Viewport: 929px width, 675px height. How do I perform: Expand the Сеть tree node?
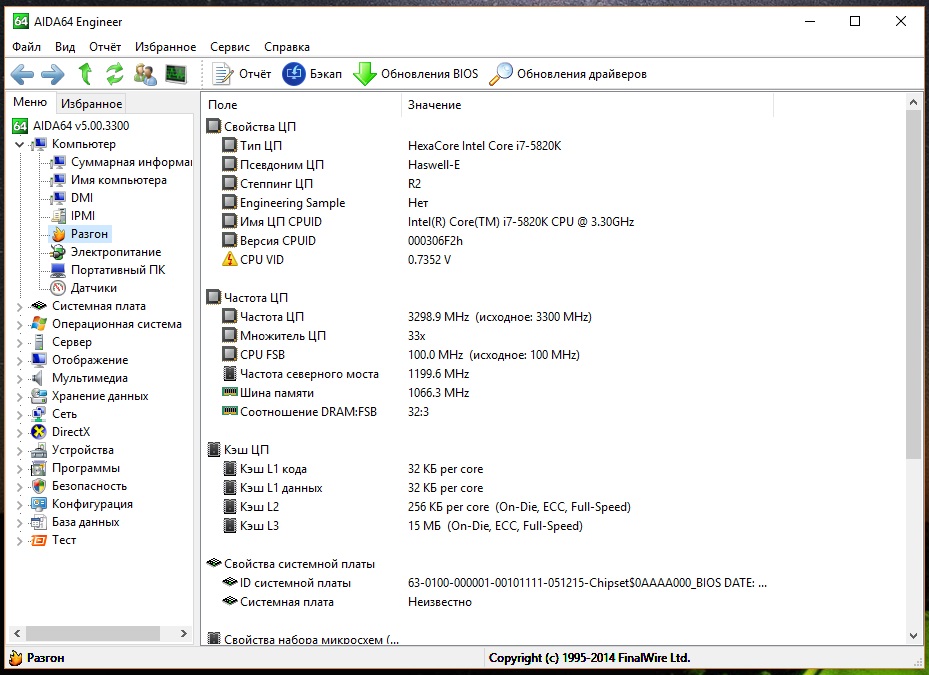pyautogui.click(x=19, y=414)
